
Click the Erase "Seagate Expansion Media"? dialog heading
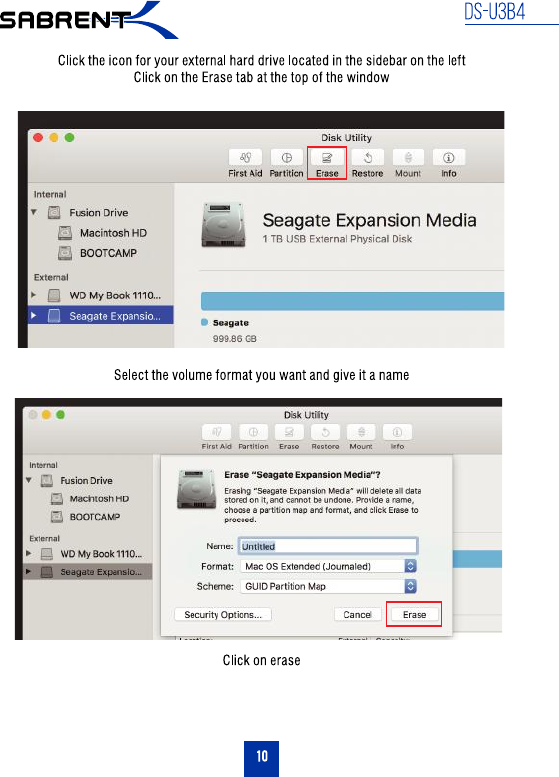(302, 475)
